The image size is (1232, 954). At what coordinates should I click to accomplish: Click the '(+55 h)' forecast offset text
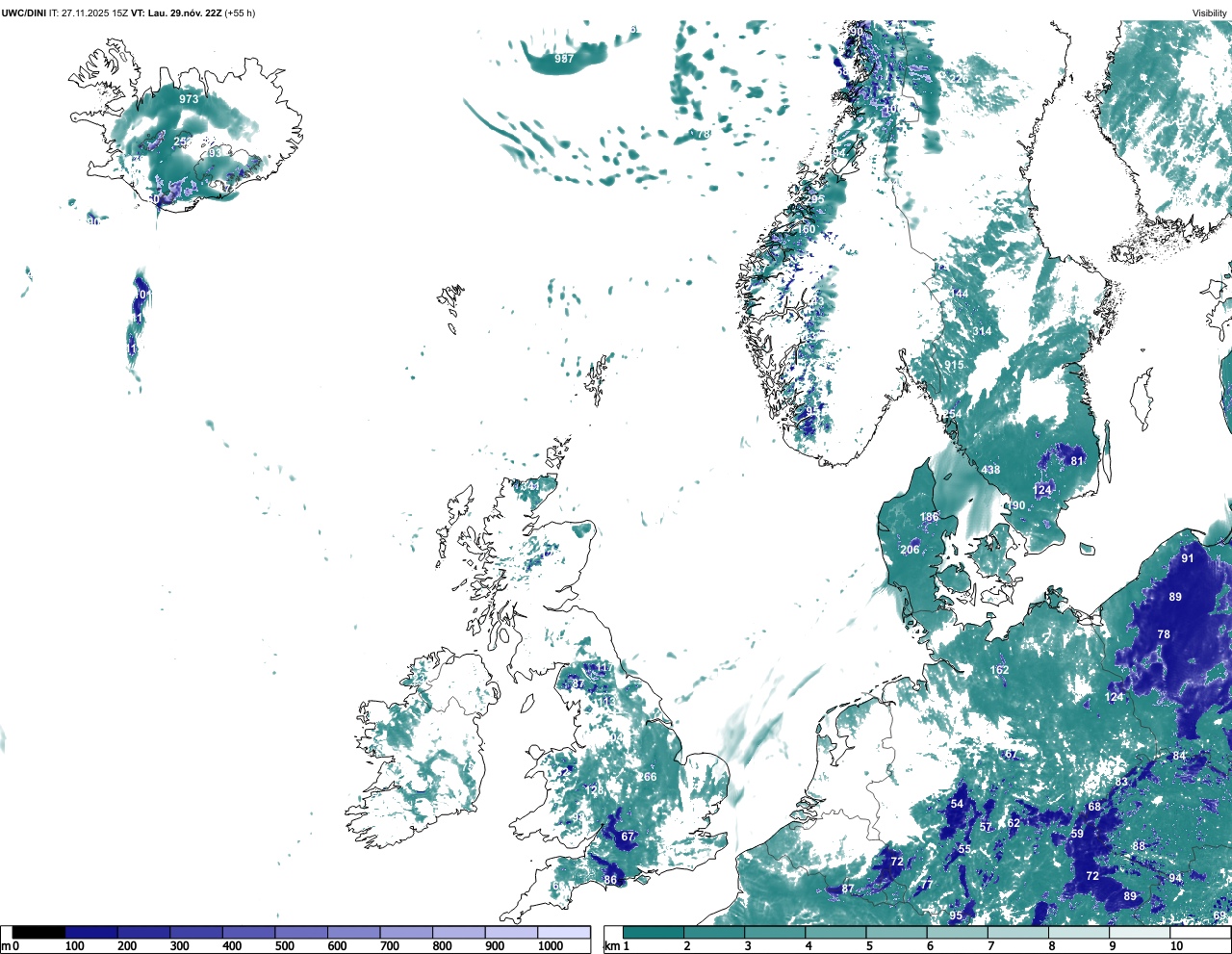240,13
